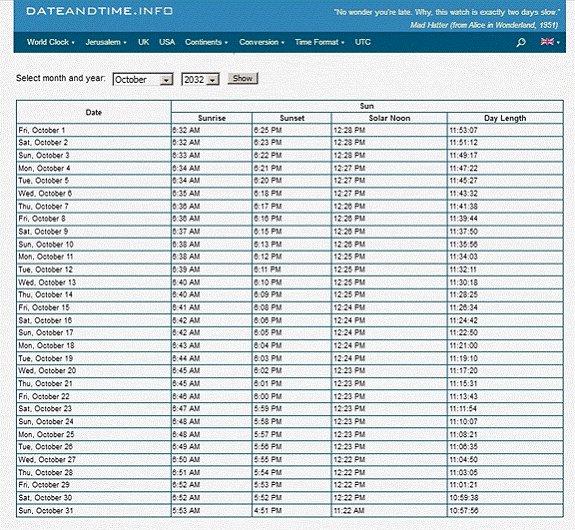Open the month dropdown showing October
The width and height of the screenshot is (575, 530).
coord(143,79)
